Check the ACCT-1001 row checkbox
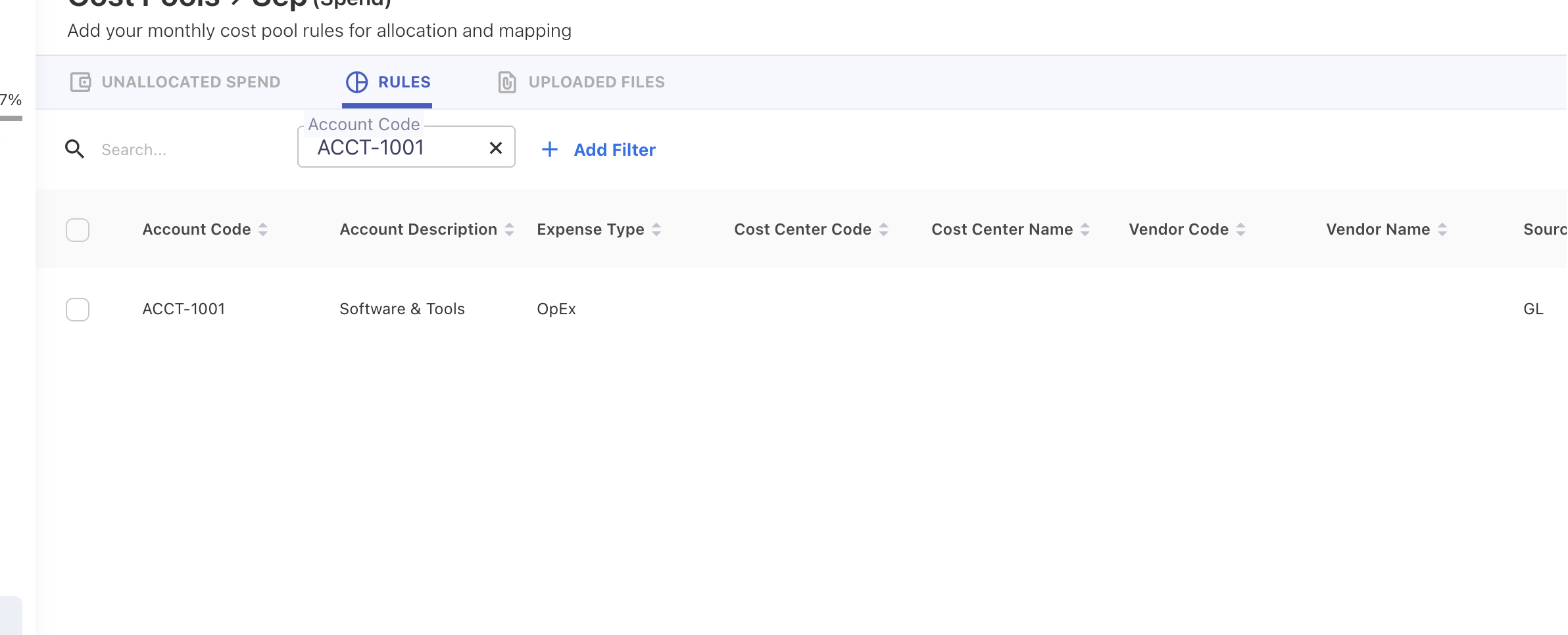This screenshot has height=635, width=1568. [78, 310]
